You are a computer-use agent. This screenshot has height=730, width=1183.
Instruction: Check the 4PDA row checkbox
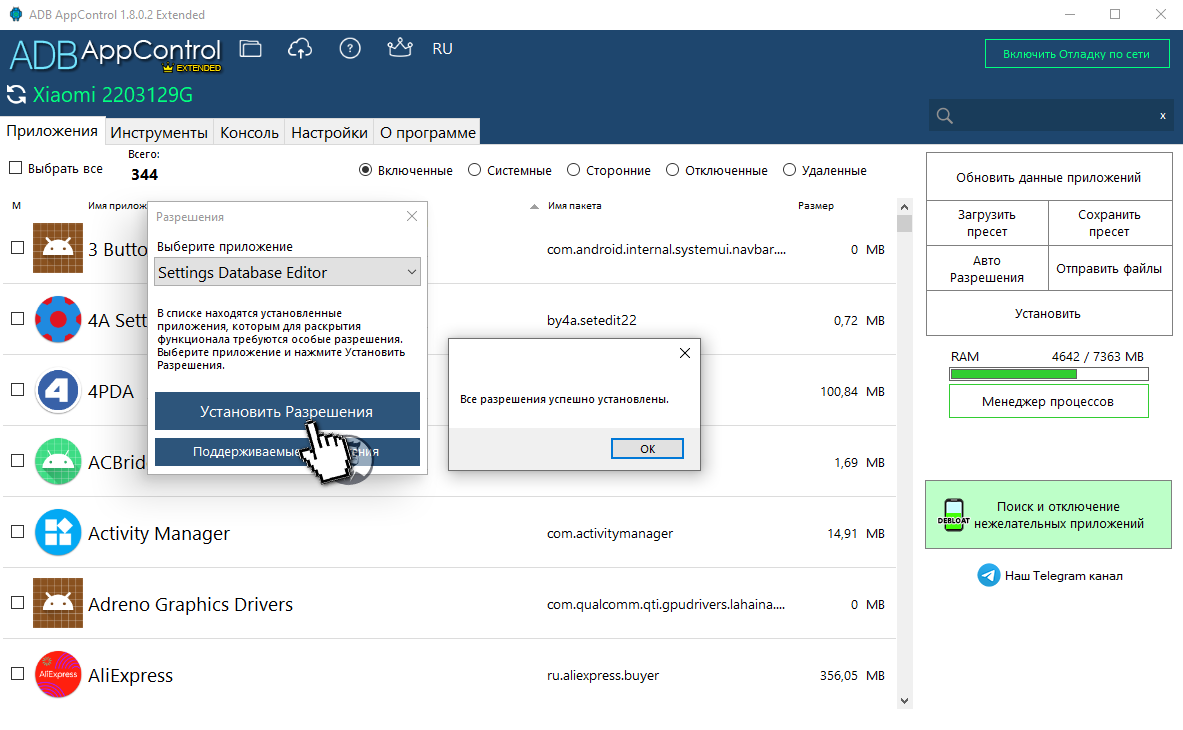pos(17,390)
